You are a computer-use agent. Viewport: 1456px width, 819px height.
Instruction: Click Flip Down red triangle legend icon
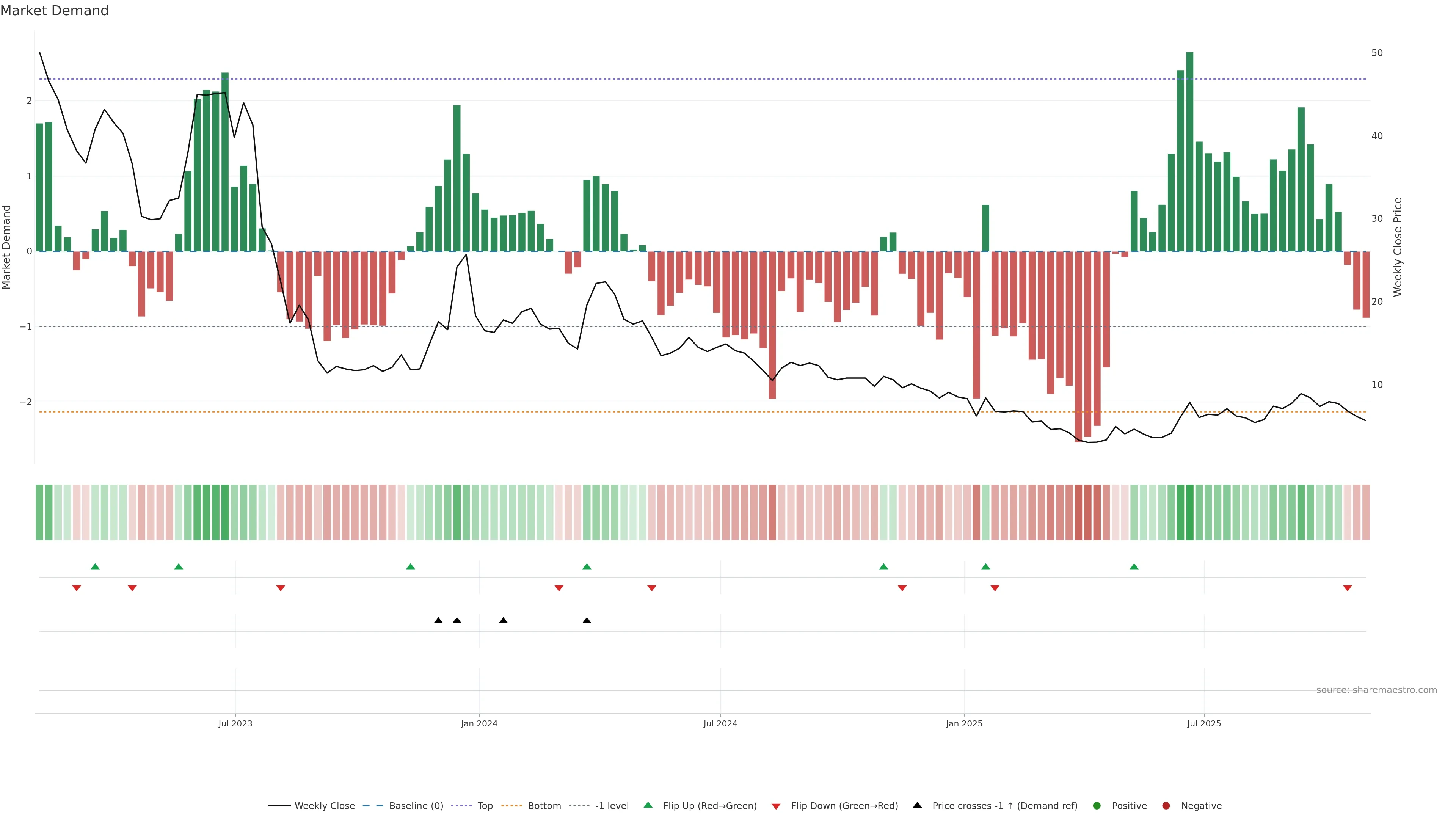776,806
